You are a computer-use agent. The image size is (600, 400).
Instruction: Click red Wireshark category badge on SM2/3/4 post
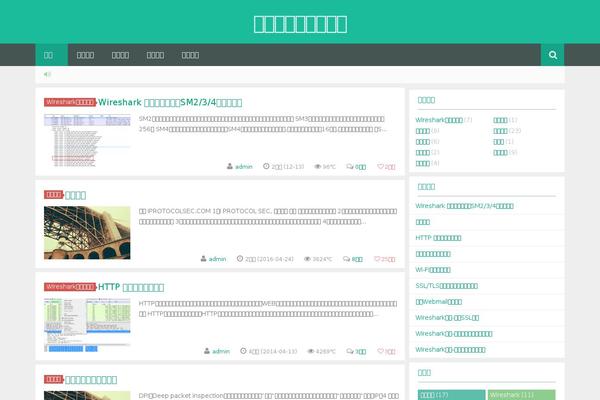70,102
